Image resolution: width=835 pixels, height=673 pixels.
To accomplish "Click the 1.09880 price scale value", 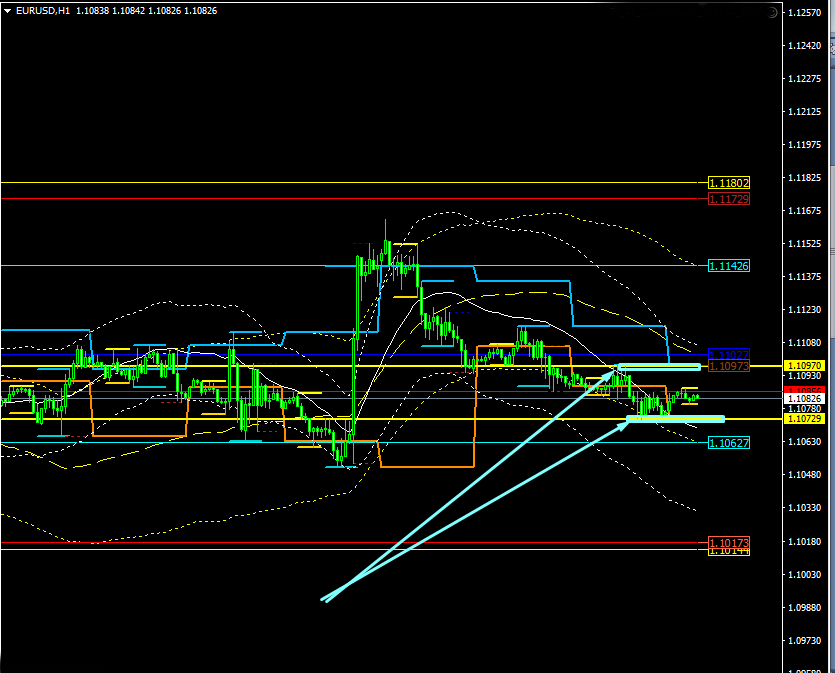I will 805,608.
